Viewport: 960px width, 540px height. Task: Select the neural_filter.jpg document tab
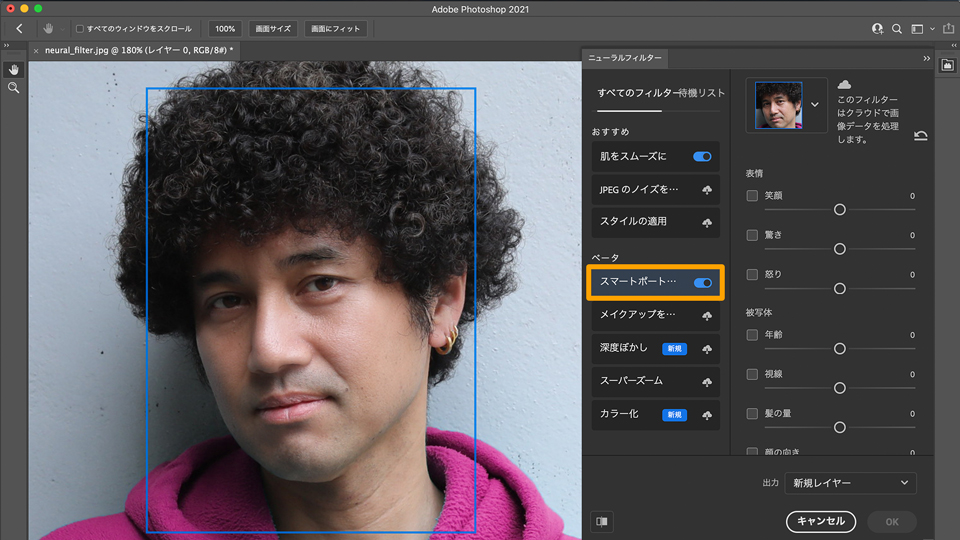(x=138, y=49)
